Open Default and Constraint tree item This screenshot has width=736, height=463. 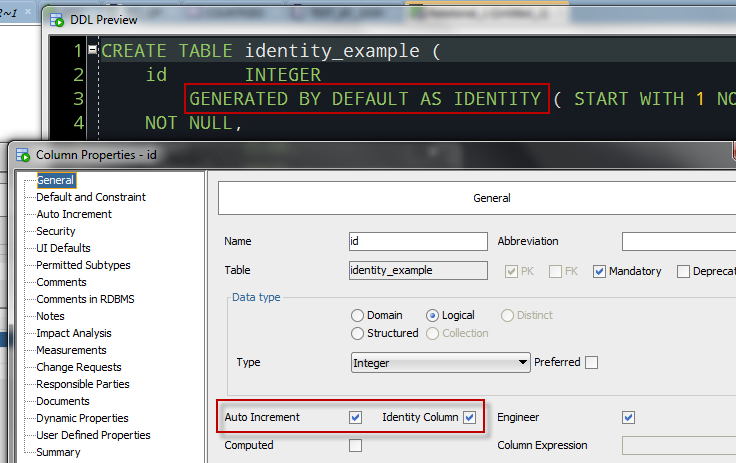(91, 197)
